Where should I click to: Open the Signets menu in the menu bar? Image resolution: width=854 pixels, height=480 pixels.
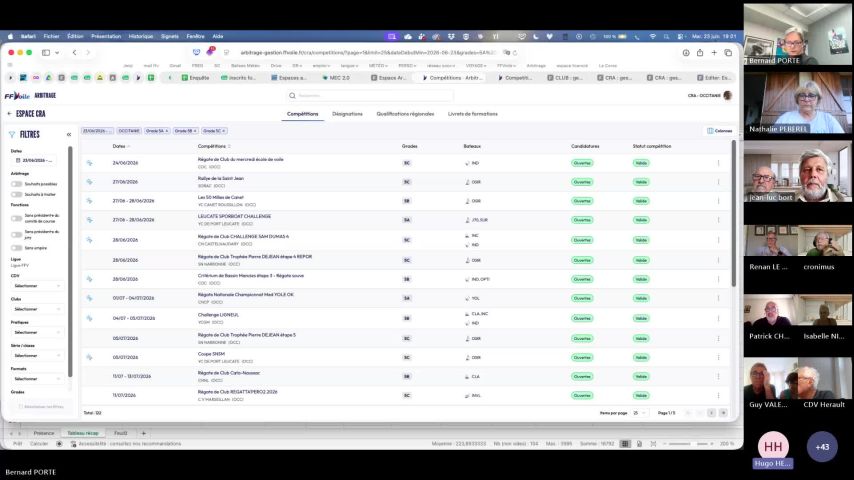(169, 37)
